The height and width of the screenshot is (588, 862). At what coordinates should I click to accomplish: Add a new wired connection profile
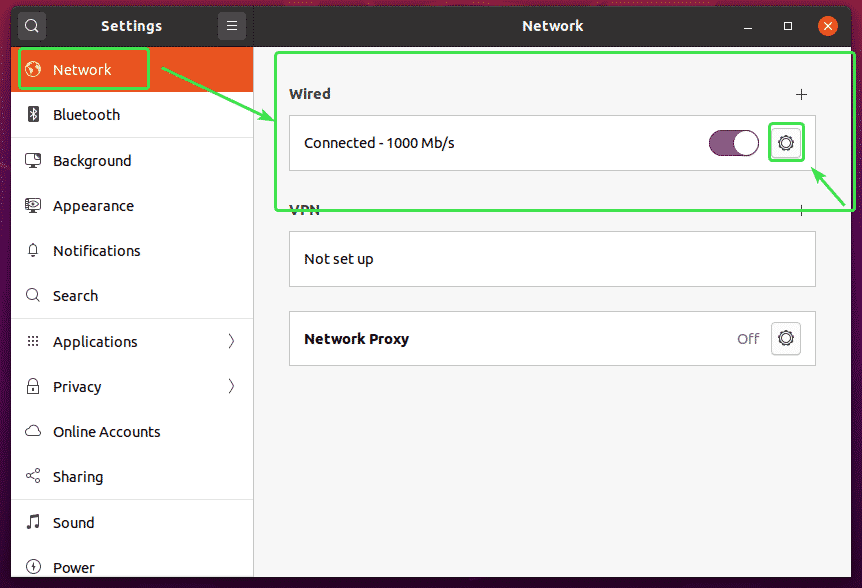801,94
